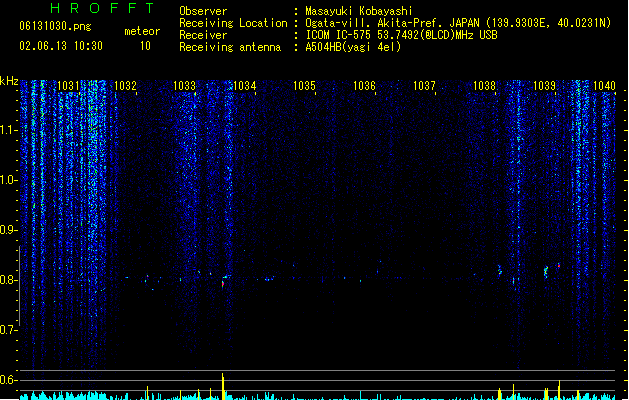Screen dimensions: 629x400
Task: Click the 0.8 kHz axis label
Action: pyautogui.click(x=8, y=280)
